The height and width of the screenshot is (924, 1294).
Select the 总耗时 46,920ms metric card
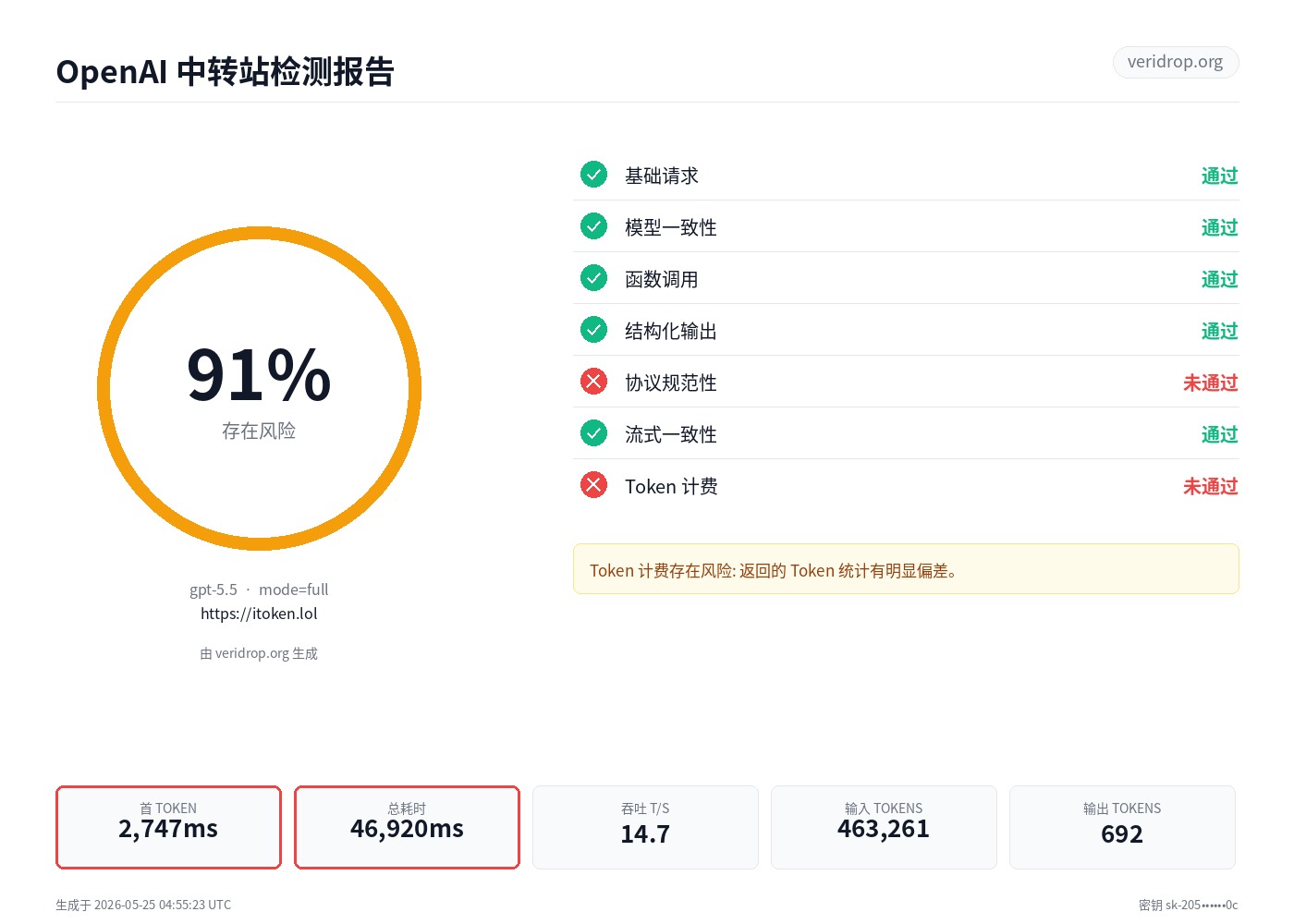click(407, 827)
